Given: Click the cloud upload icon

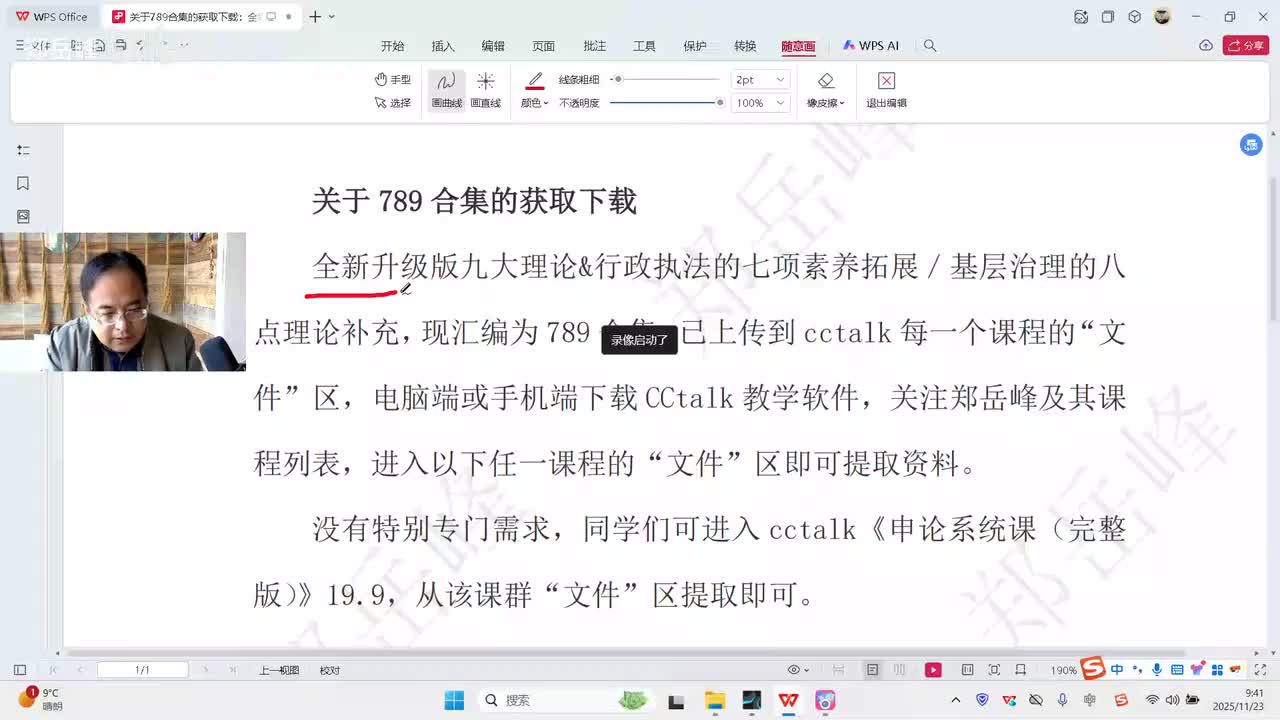Looking at the screenshot, I should 1206,46.
